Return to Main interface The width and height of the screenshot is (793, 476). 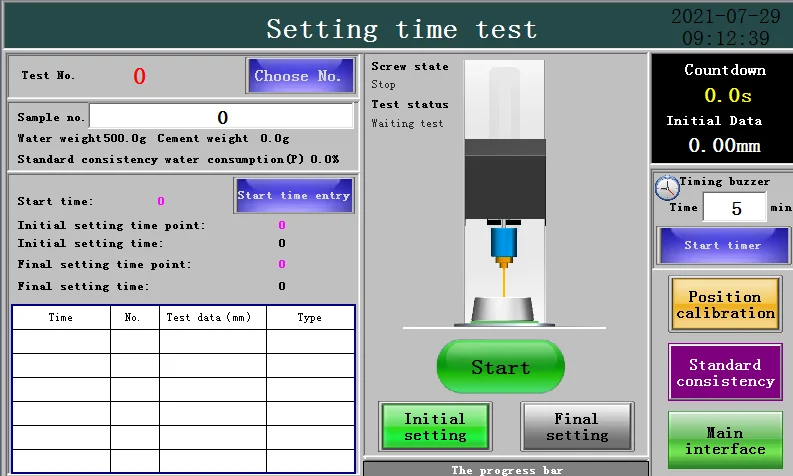pos(725,441)
